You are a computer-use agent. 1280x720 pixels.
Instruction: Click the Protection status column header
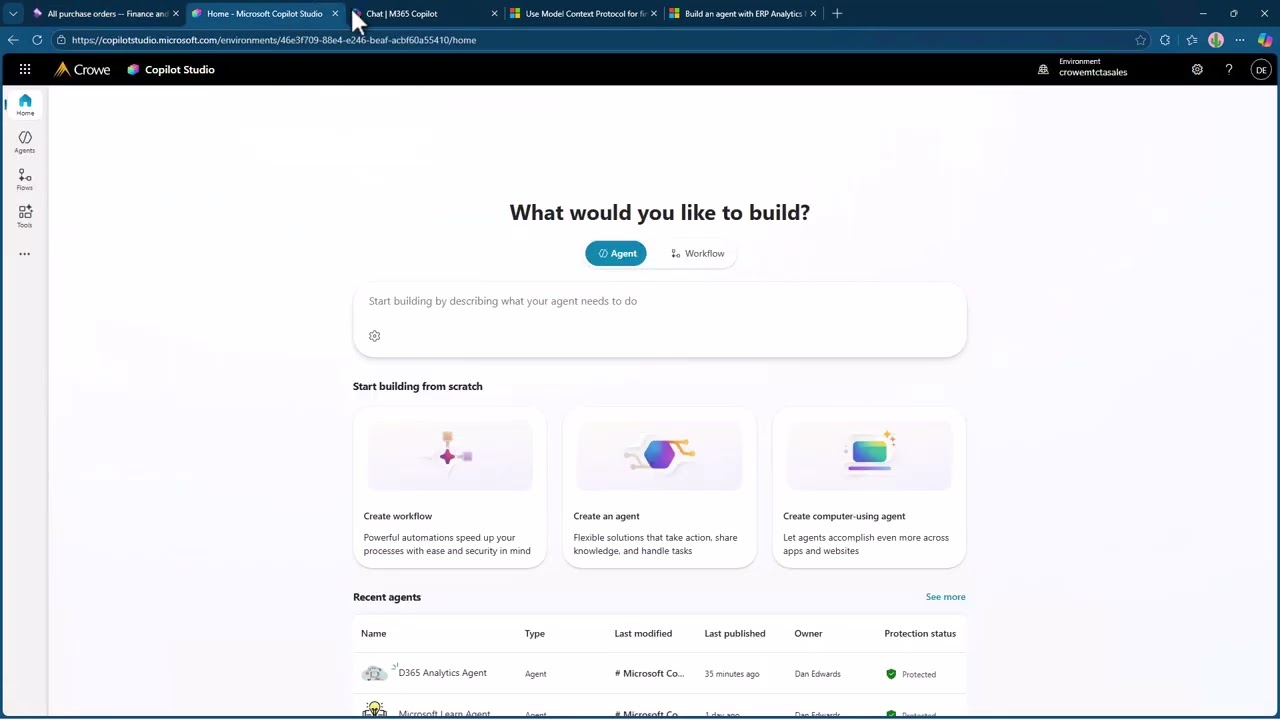[x=920, y=634]
